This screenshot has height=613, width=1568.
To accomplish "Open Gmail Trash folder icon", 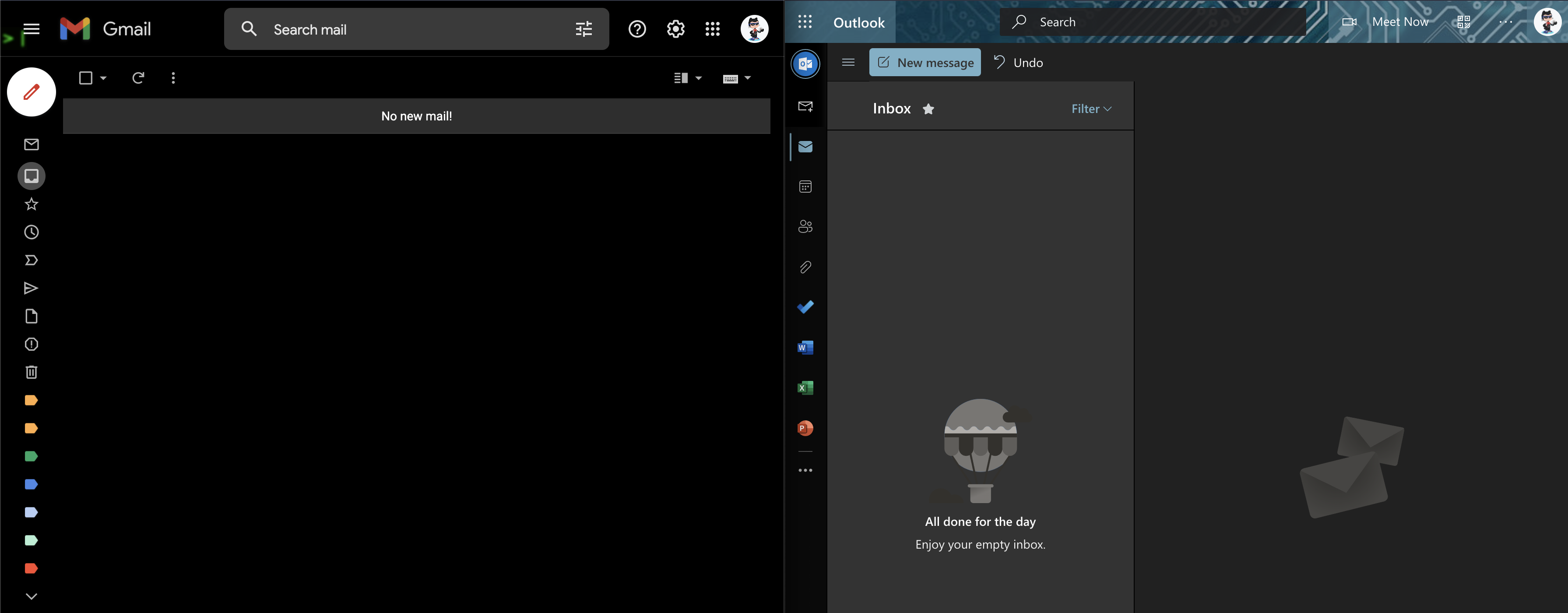I will point(31,373).
